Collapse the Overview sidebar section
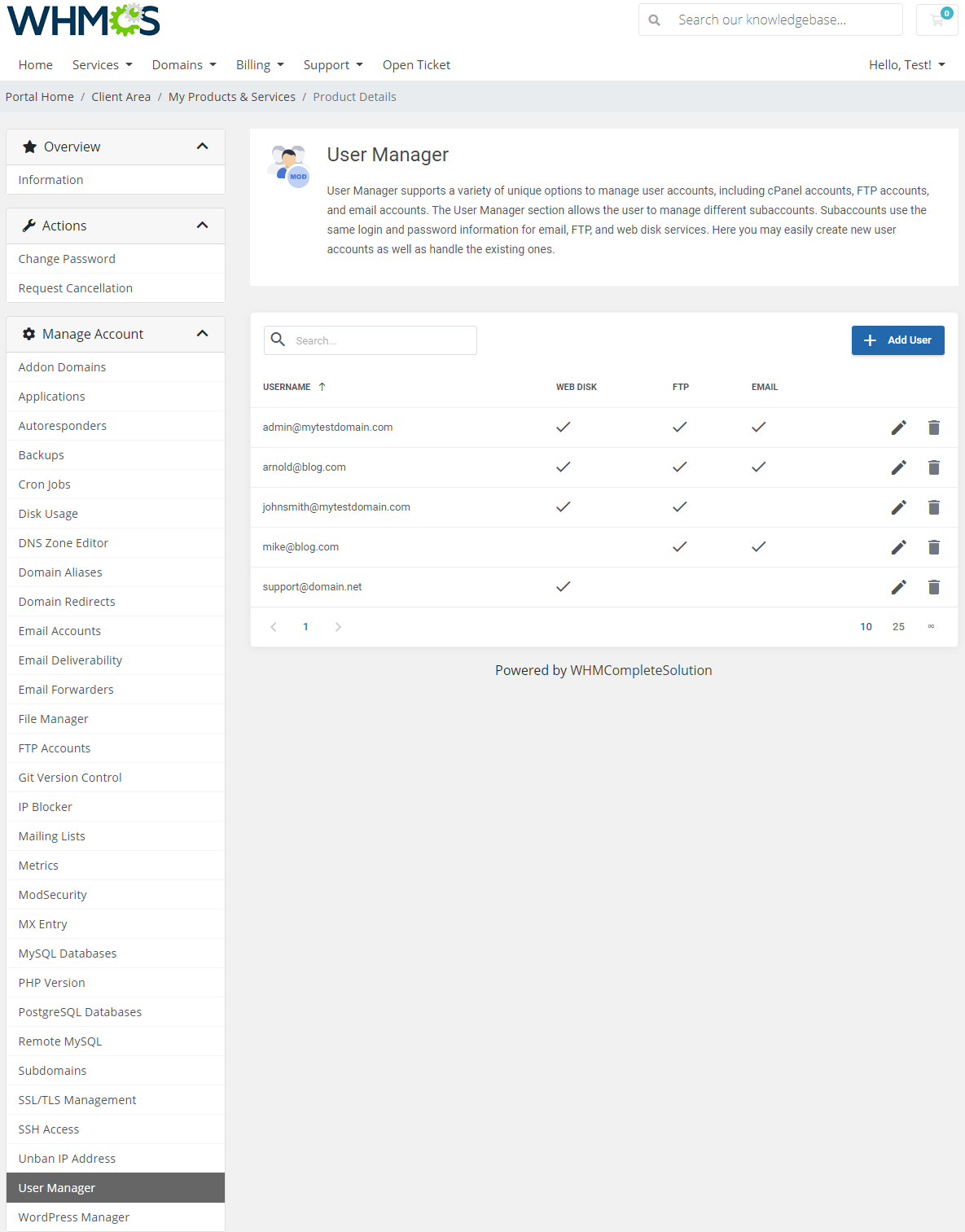965x1232 pixels. point(203,146)
